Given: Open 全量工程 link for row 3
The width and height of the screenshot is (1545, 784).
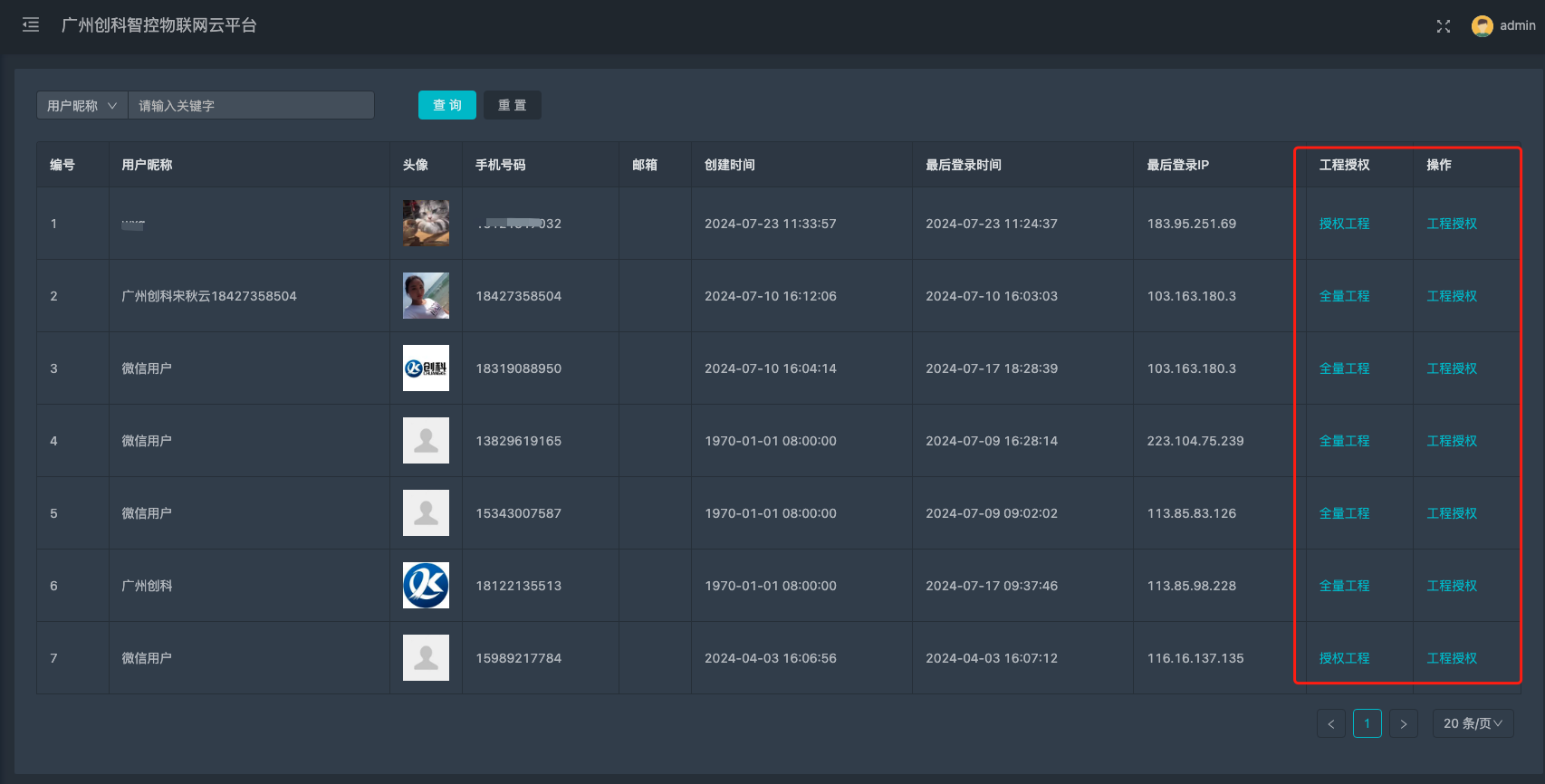Looking at the screenshot, I should pyautogui.click(x=1344, y=368).
